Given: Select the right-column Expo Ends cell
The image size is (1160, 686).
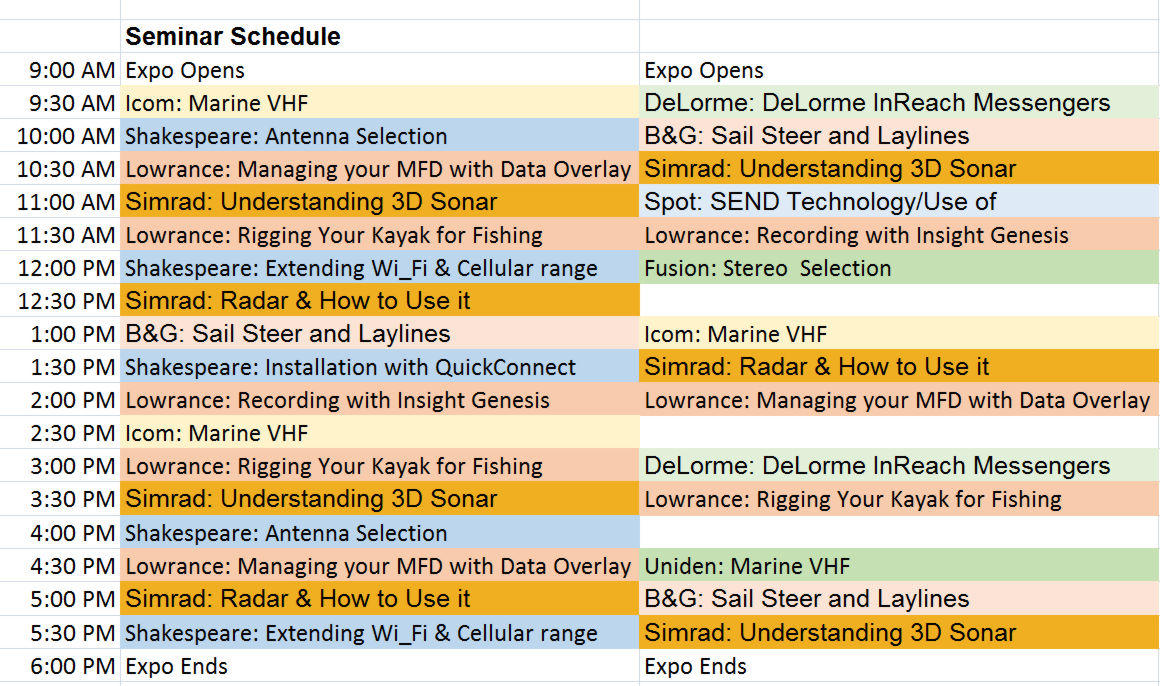Looking at the screenshot, I should [x=899, y=666].
